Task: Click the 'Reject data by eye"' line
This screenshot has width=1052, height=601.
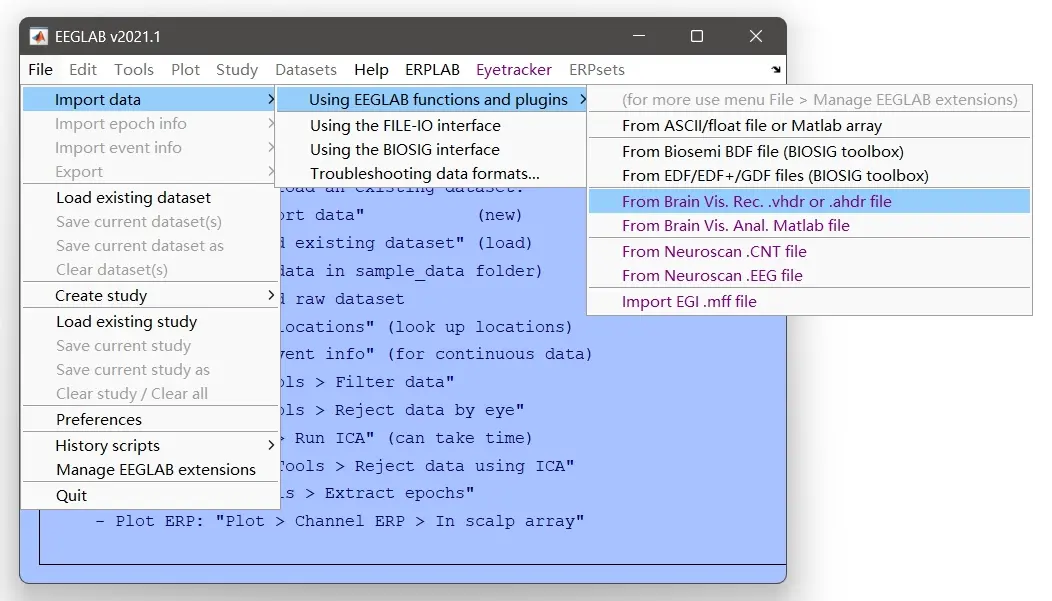Action: point(403,410)
